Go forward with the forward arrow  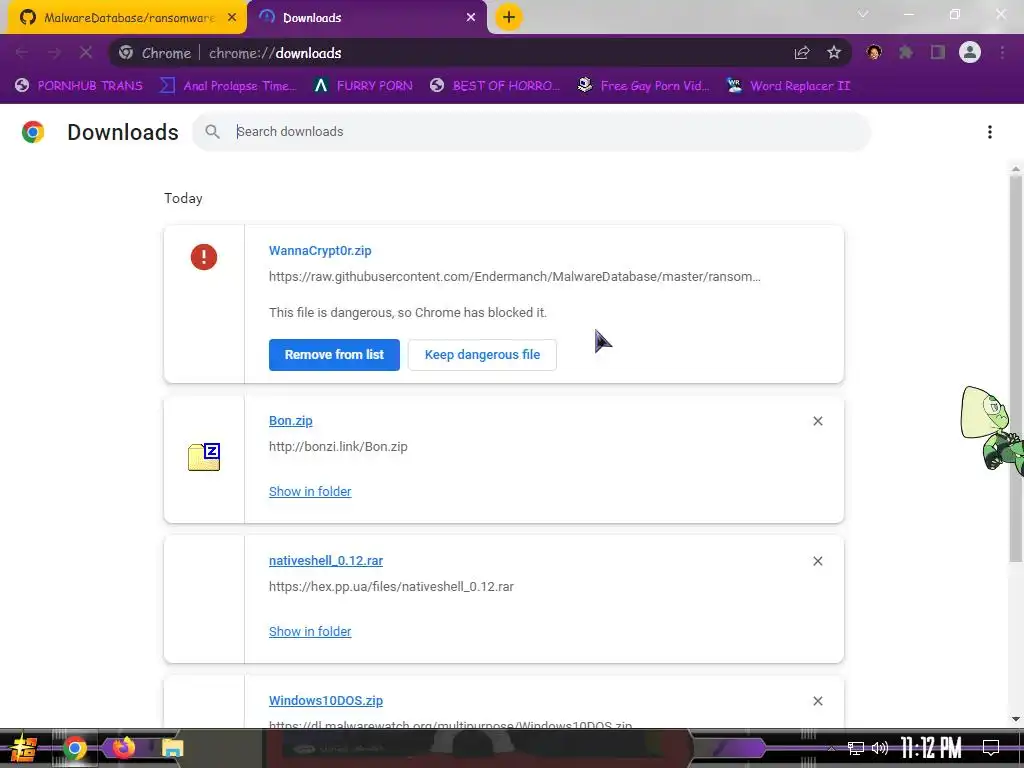click(x=54, y=53)
